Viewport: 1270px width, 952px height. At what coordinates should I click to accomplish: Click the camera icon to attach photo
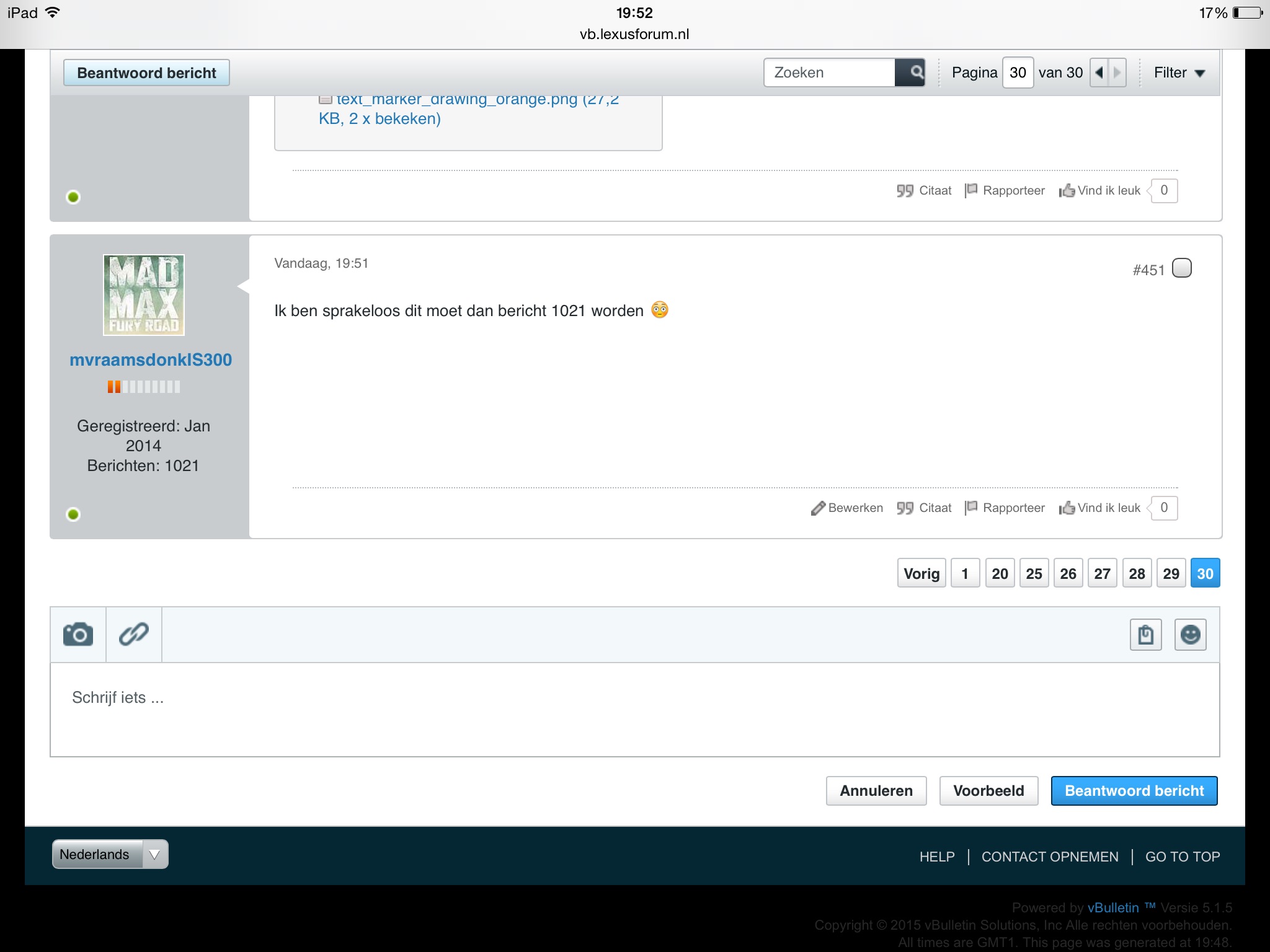(78, 635)
